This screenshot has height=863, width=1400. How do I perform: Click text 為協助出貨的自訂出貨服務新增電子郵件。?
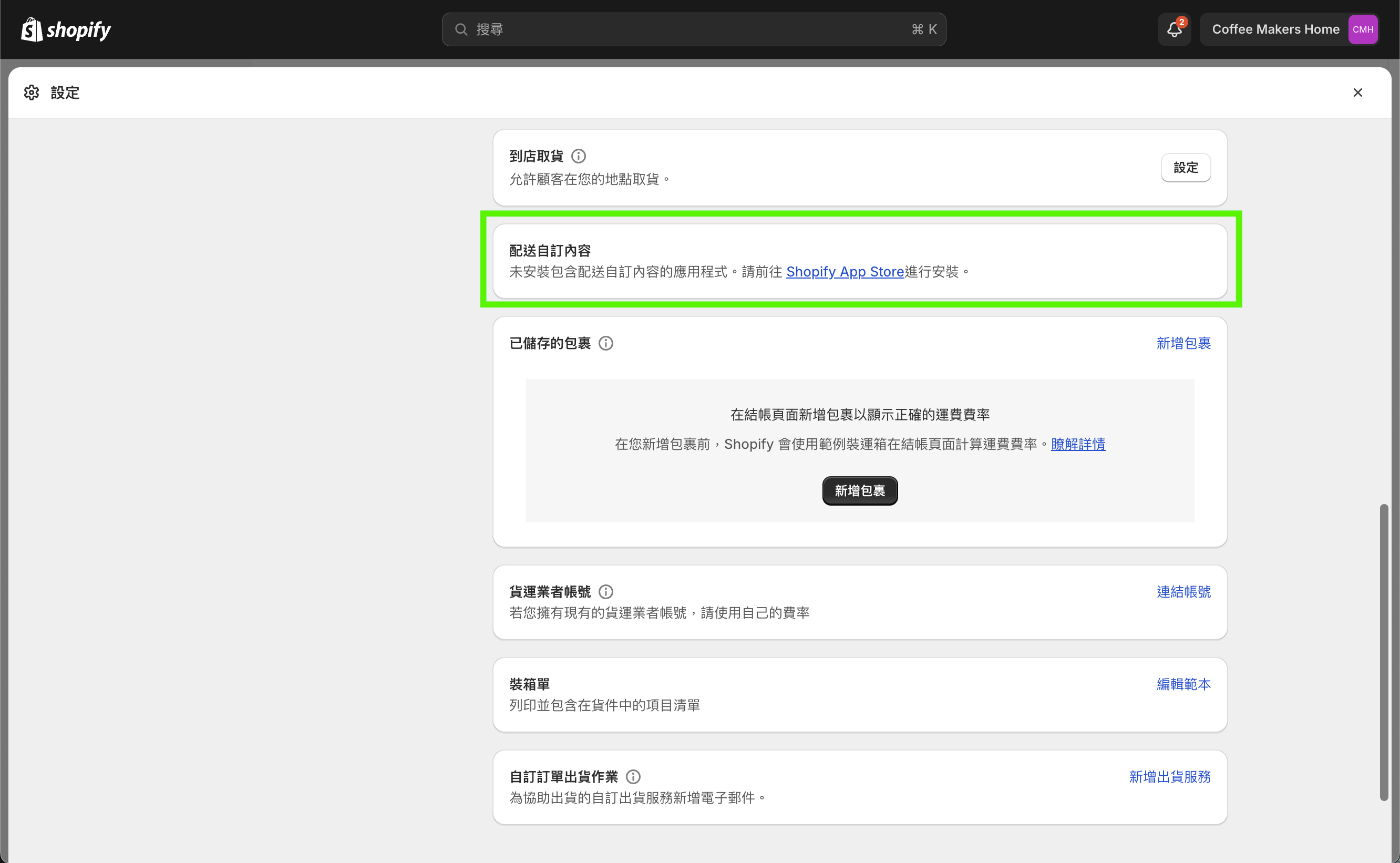coord(638,798)
